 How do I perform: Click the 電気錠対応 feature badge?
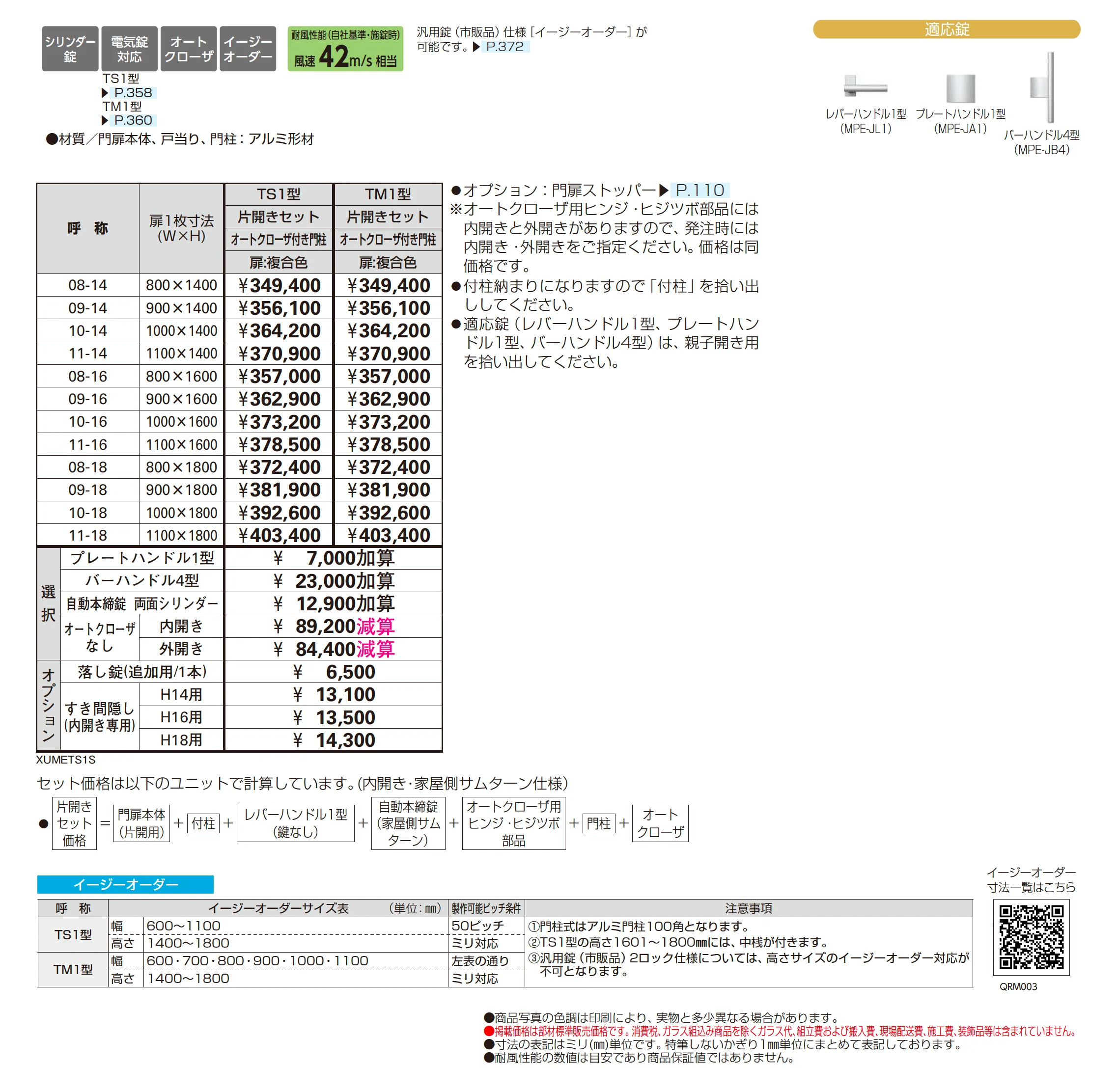[x=129, y=49]
